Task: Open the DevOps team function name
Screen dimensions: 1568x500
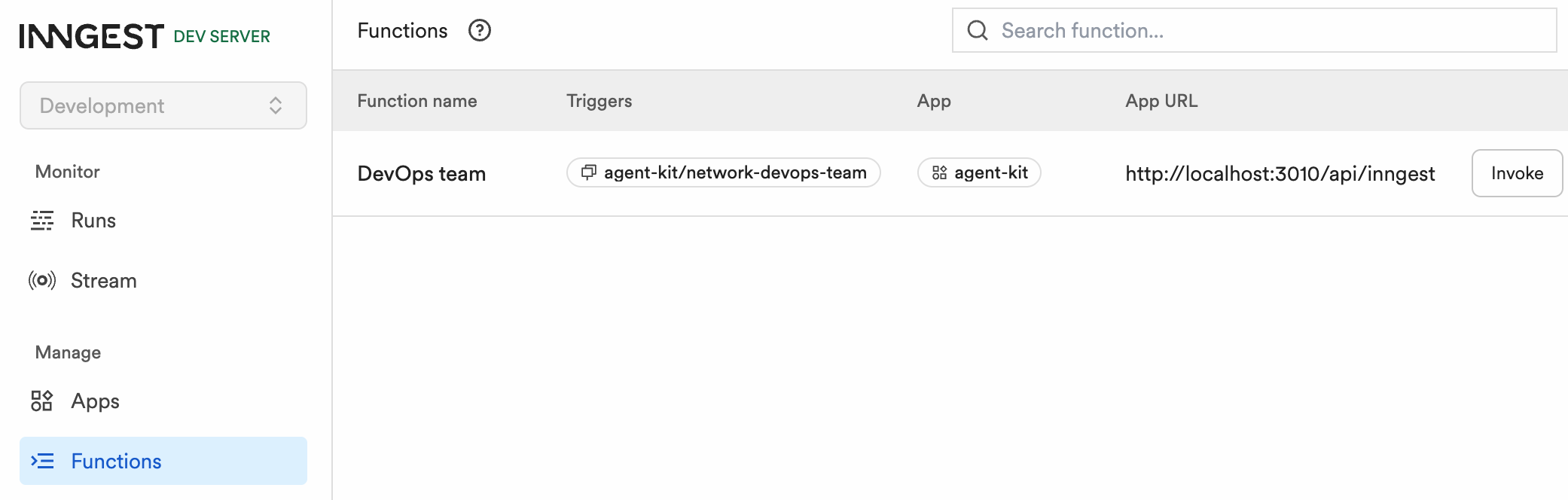Action: [x=422, y=174]
